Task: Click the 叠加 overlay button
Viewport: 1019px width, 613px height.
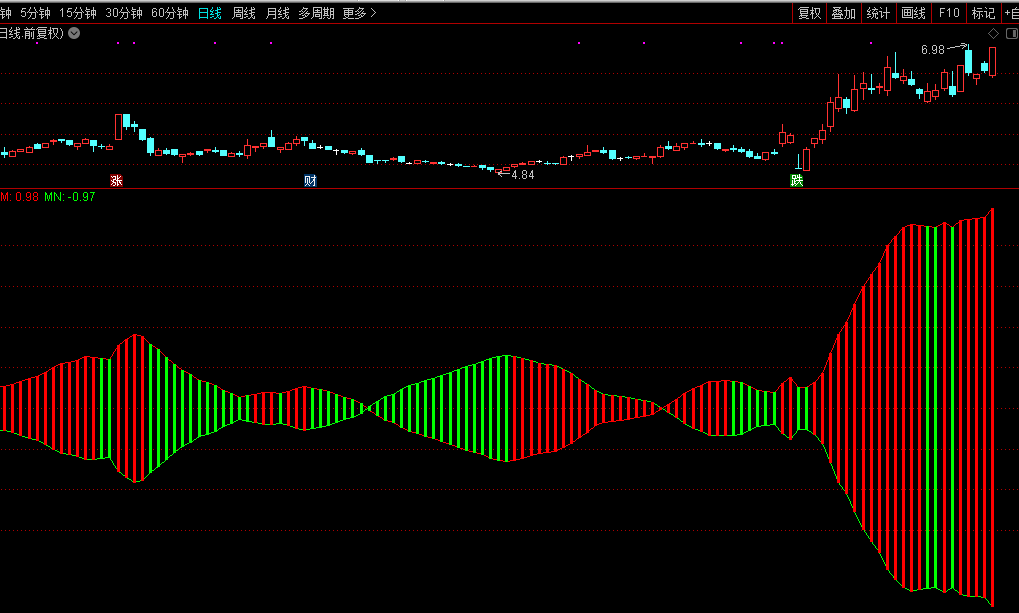Action: (844, 13)
